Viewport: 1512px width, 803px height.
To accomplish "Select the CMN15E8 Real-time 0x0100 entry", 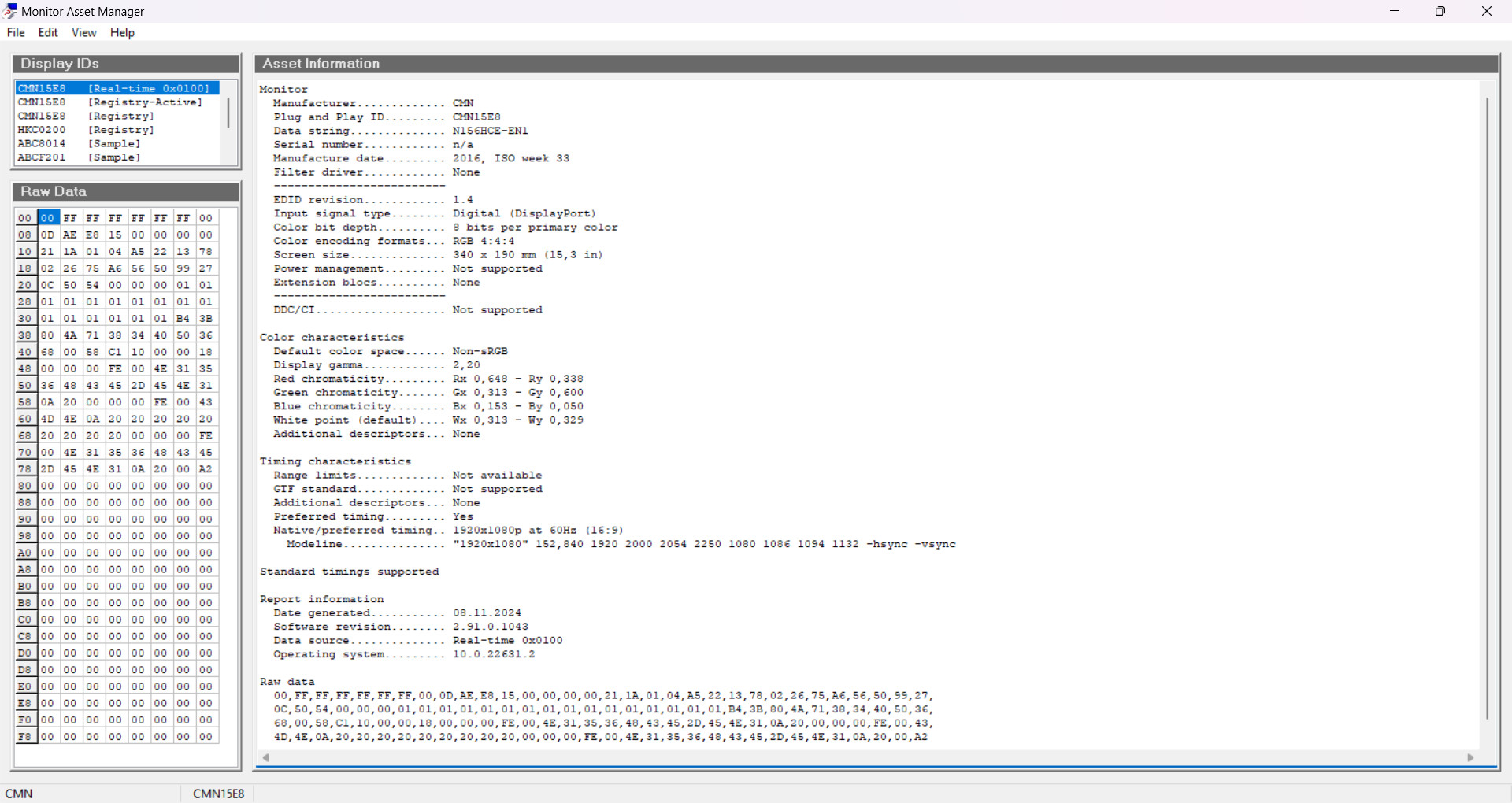I will pos(114,88).
